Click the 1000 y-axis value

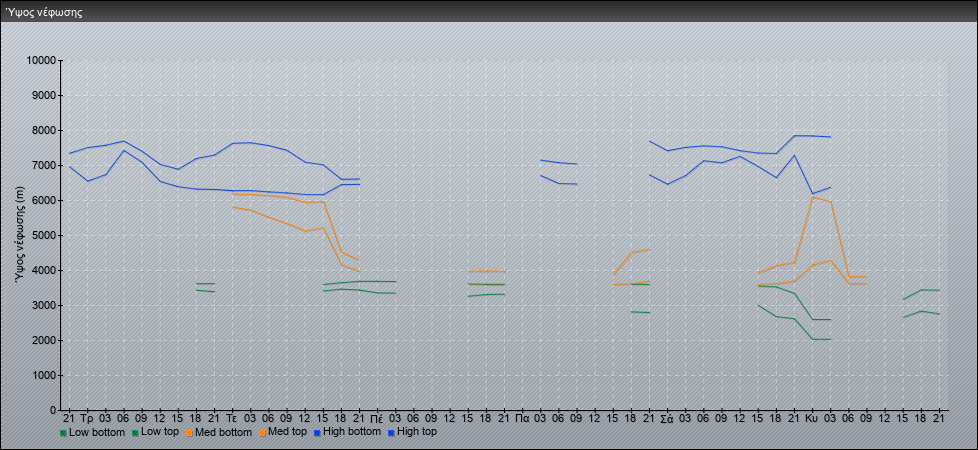coord(44,376)
